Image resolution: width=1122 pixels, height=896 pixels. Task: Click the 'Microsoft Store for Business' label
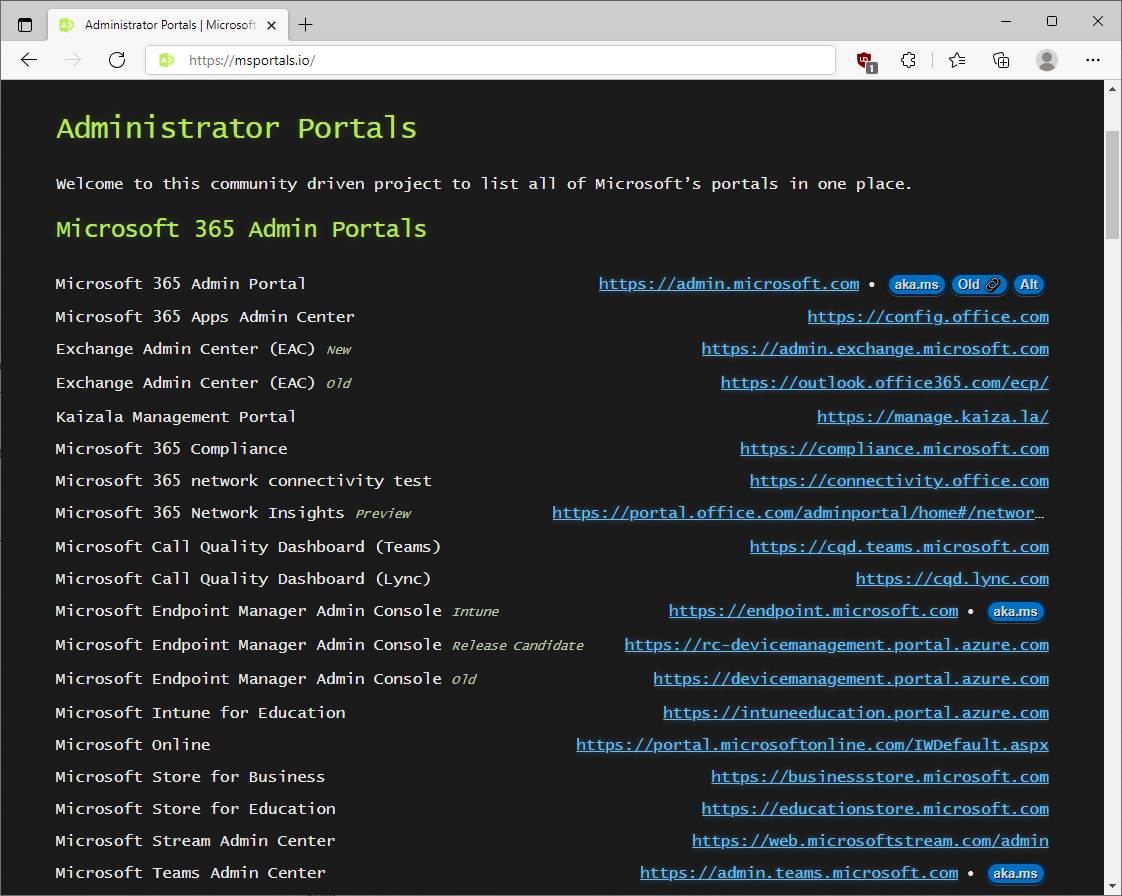190,777
